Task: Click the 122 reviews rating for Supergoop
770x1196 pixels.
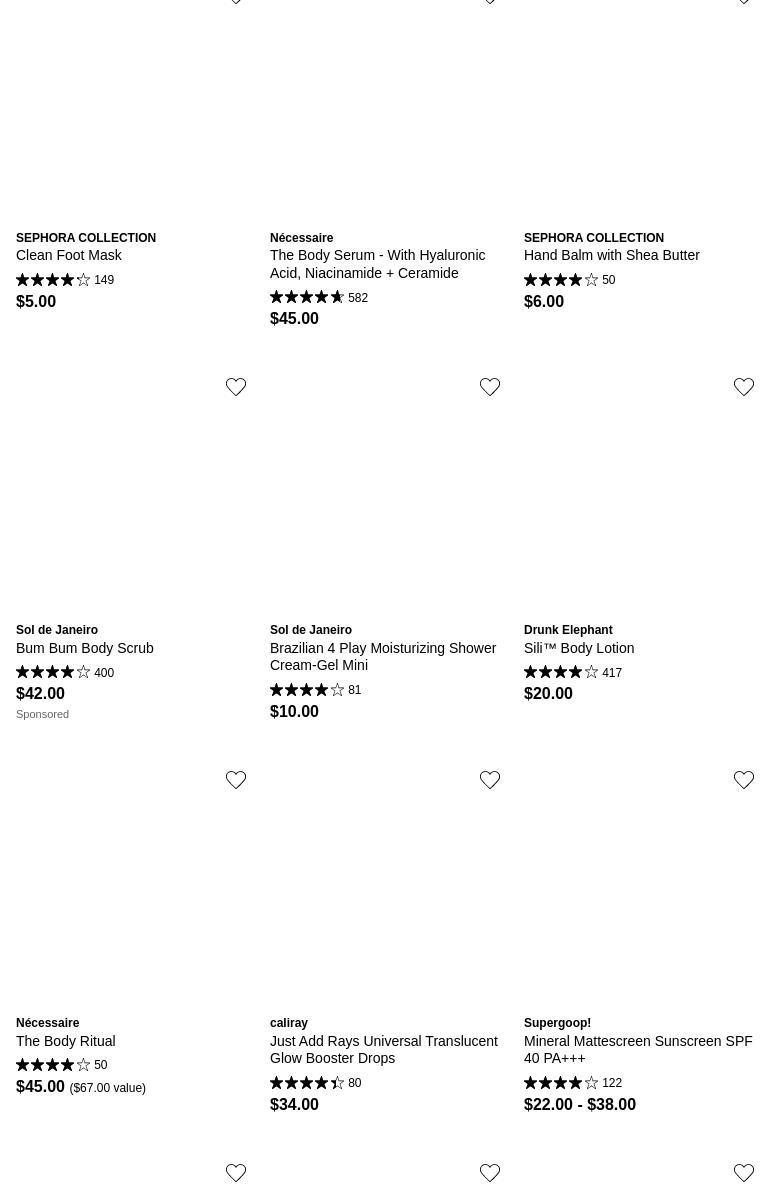Action: click(x=572, y=1083)
